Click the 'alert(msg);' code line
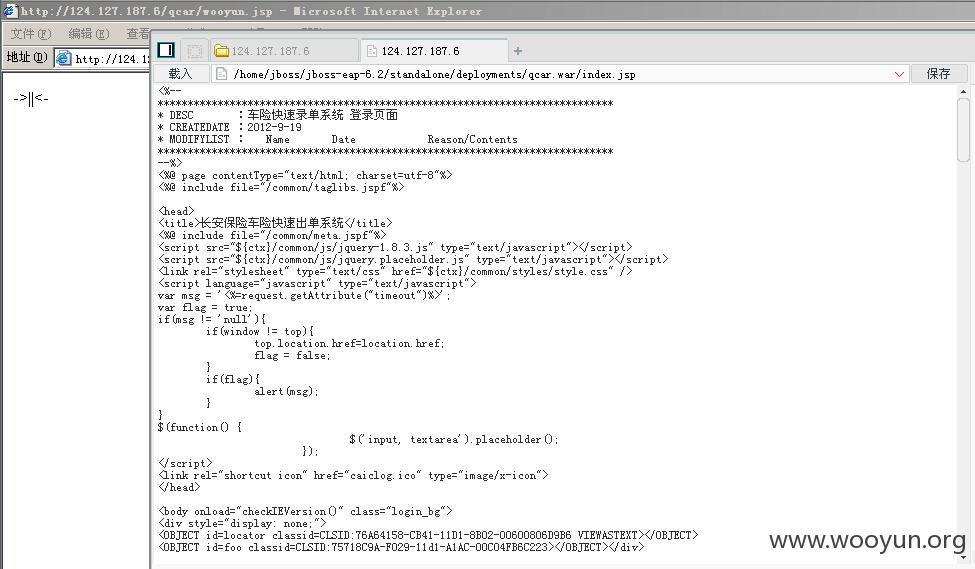975x569 pixels. (286, 391)
